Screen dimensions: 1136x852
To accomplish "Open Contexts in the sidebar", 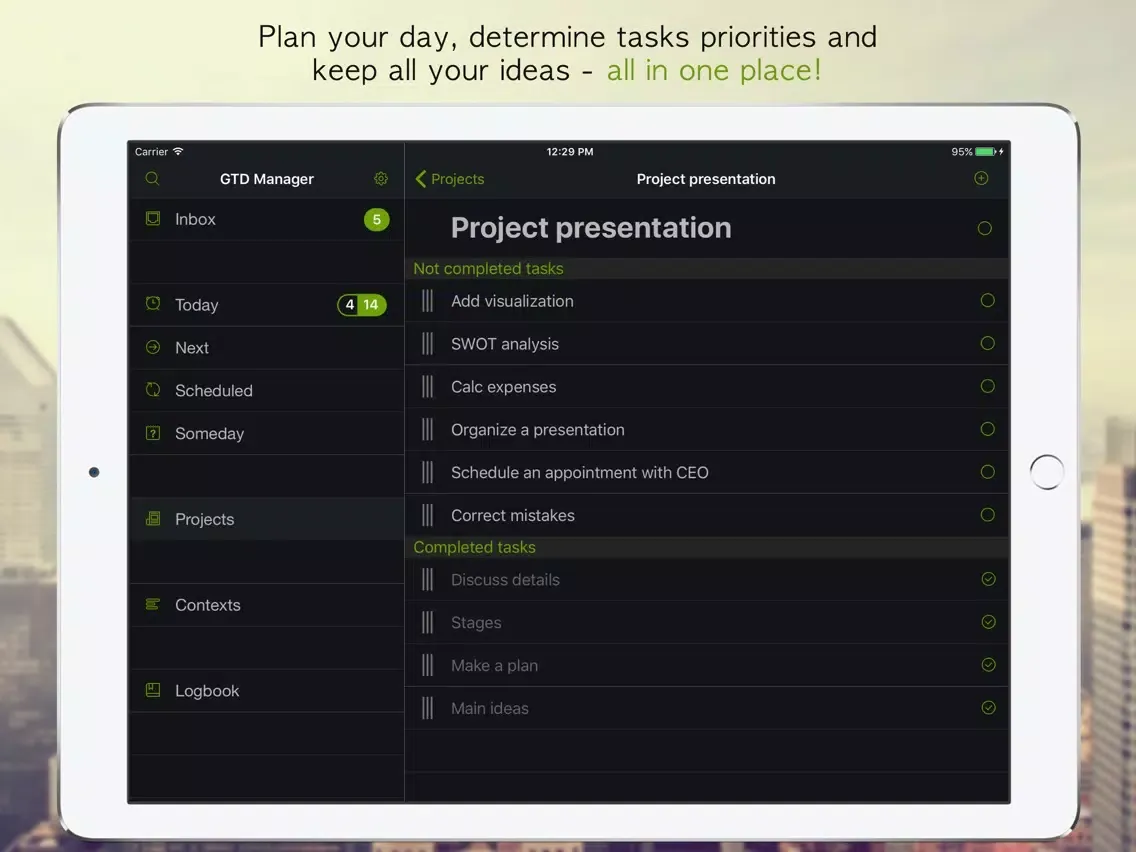I will tap(267, 605).
